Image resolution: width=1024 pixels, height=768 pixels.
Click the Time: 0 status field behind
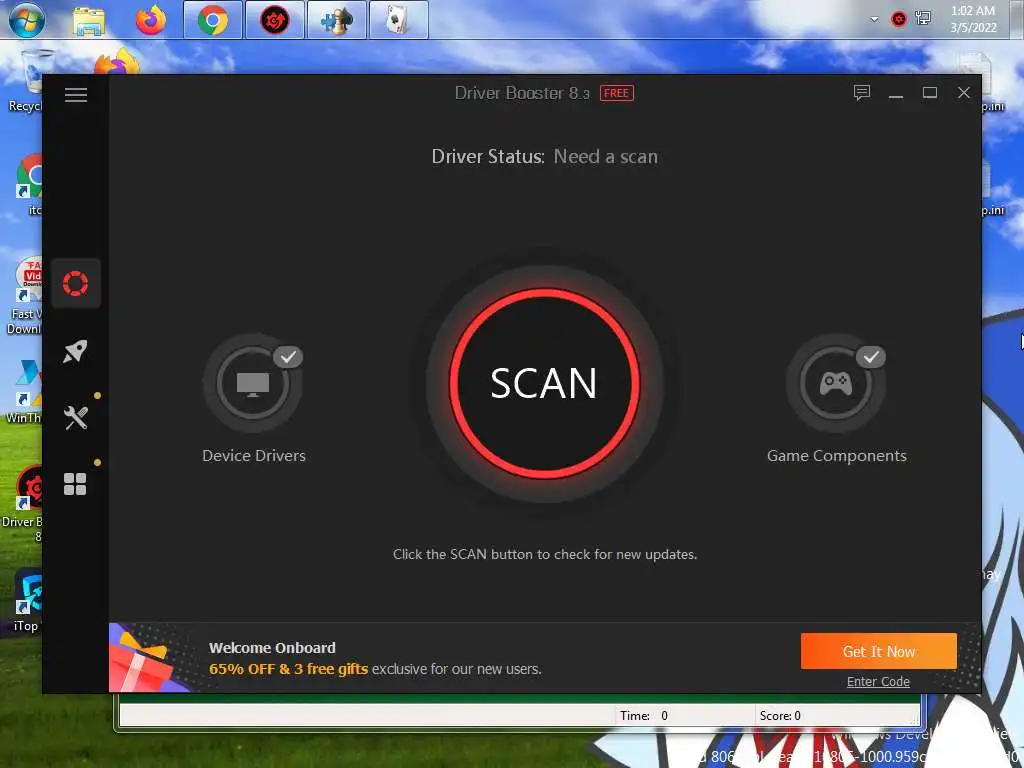pos(684,716)
